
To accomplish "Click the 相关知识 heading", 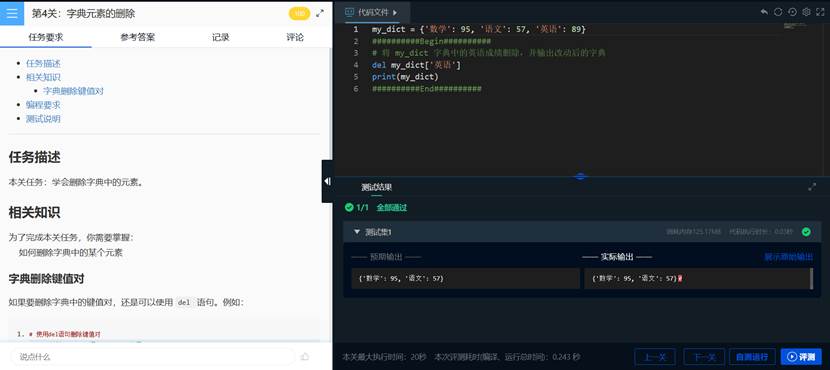I will [34, 213].
